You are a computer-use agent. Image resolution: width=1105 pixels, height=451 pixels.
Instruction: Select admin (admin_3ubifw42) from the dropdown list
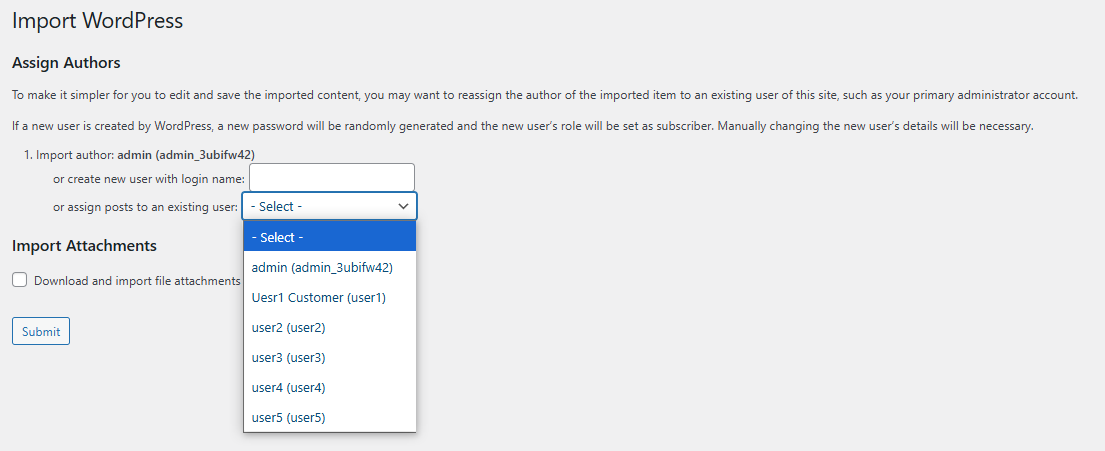pos(330,268)
